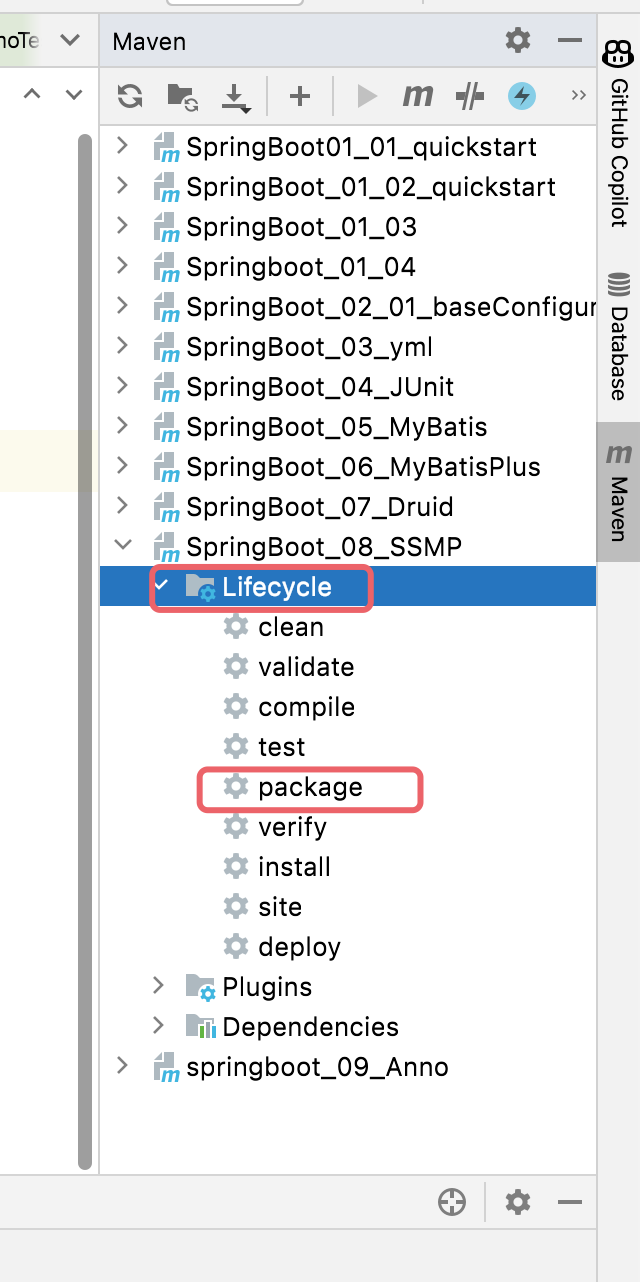
Task: Click SpringBoot_08_SSMP module icon
Action: pos(165,547)
